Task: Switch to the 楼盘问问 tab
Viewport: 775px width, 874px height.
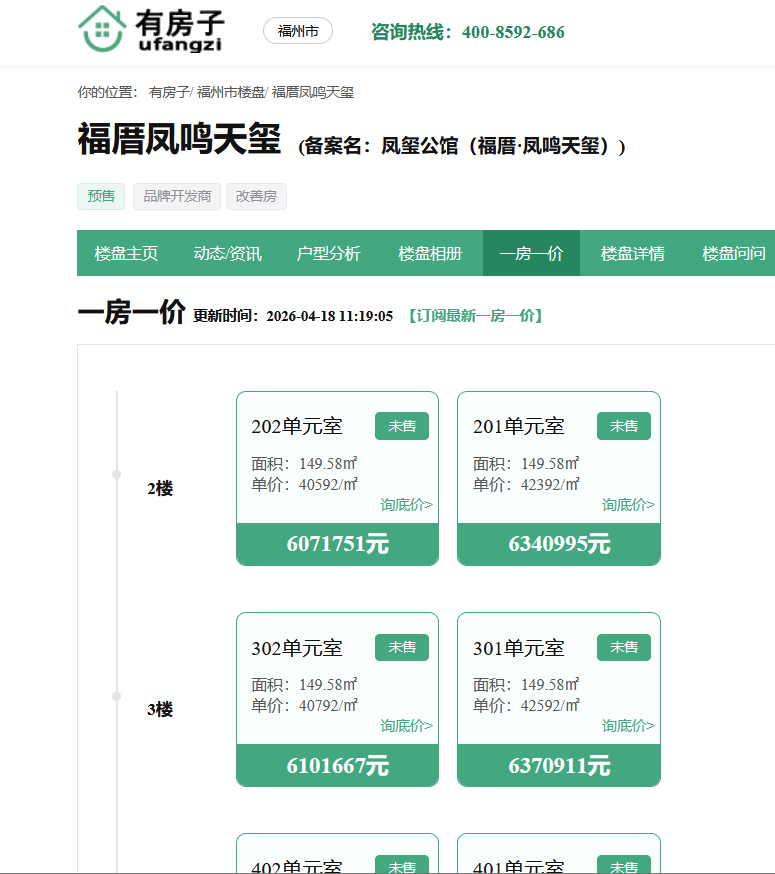Action: [733, 253]
